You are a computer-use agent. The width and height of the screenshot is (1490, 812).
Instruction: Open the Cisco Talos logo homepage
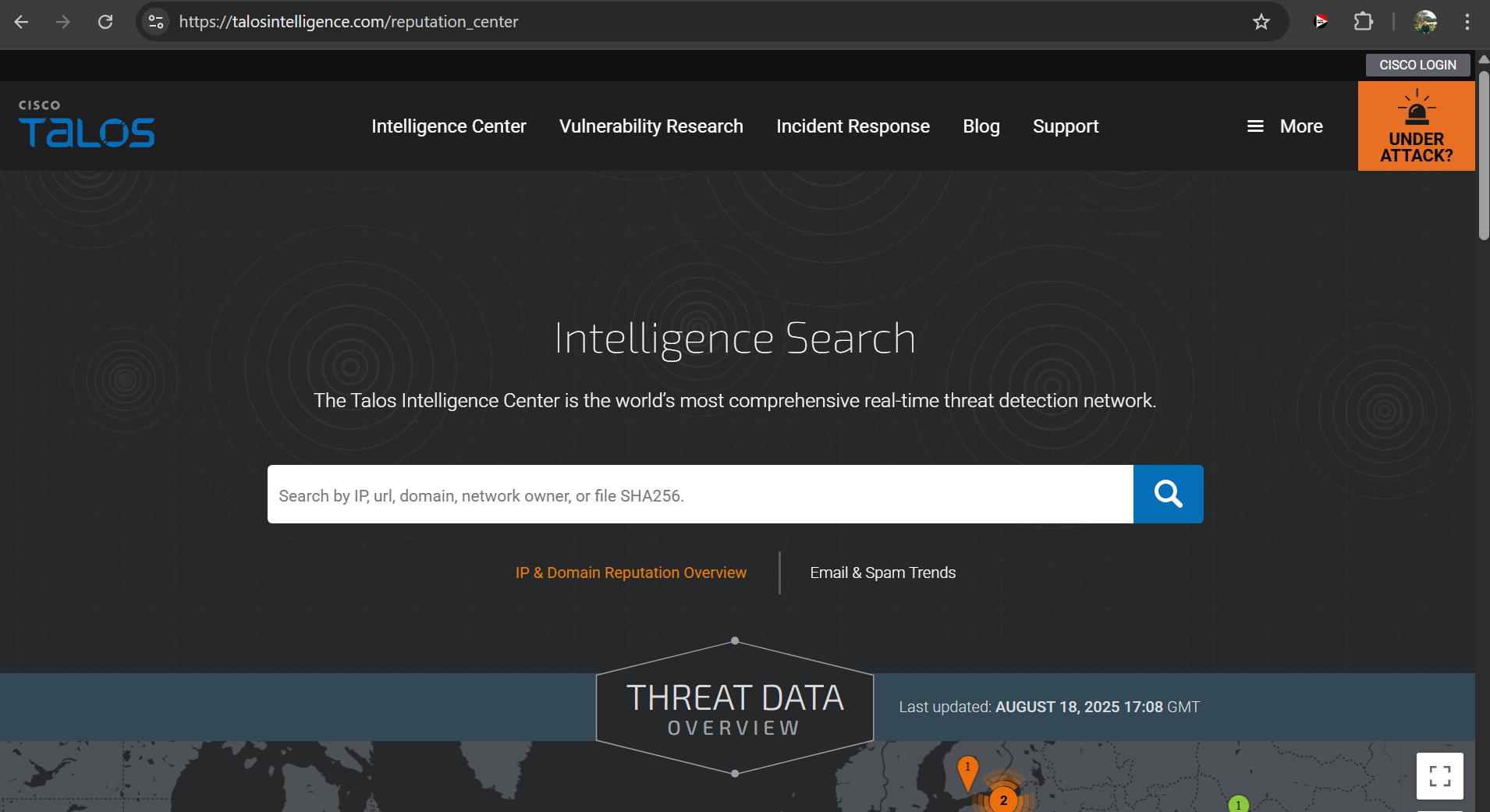click(87, 125)
